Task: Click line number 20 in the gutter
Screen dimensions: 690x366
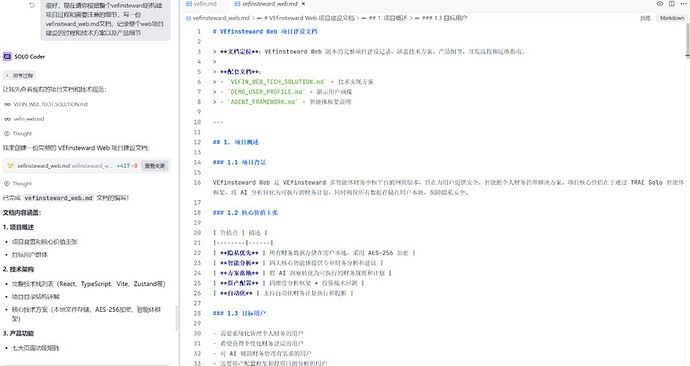Action: point(197,233)
